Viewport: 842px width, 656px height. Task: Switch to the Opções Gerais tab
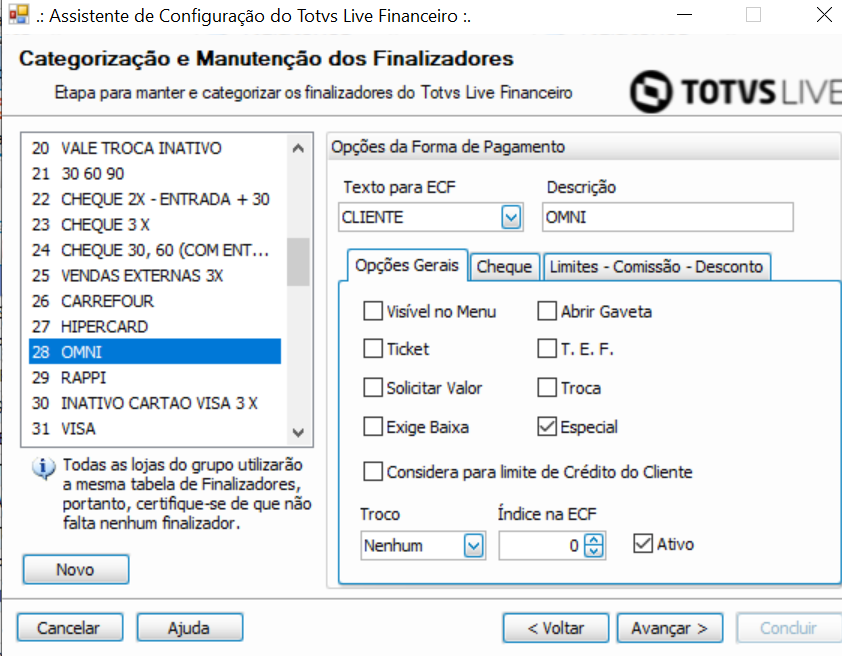click(407, 265)
